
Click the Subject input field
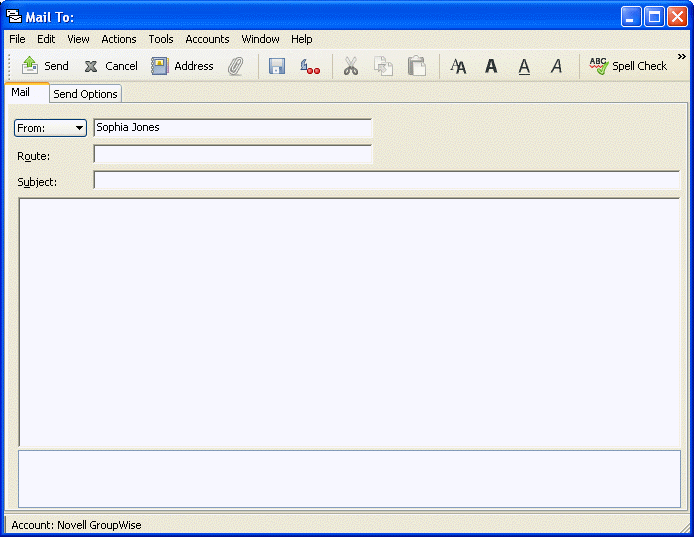(x=387, y=180)
